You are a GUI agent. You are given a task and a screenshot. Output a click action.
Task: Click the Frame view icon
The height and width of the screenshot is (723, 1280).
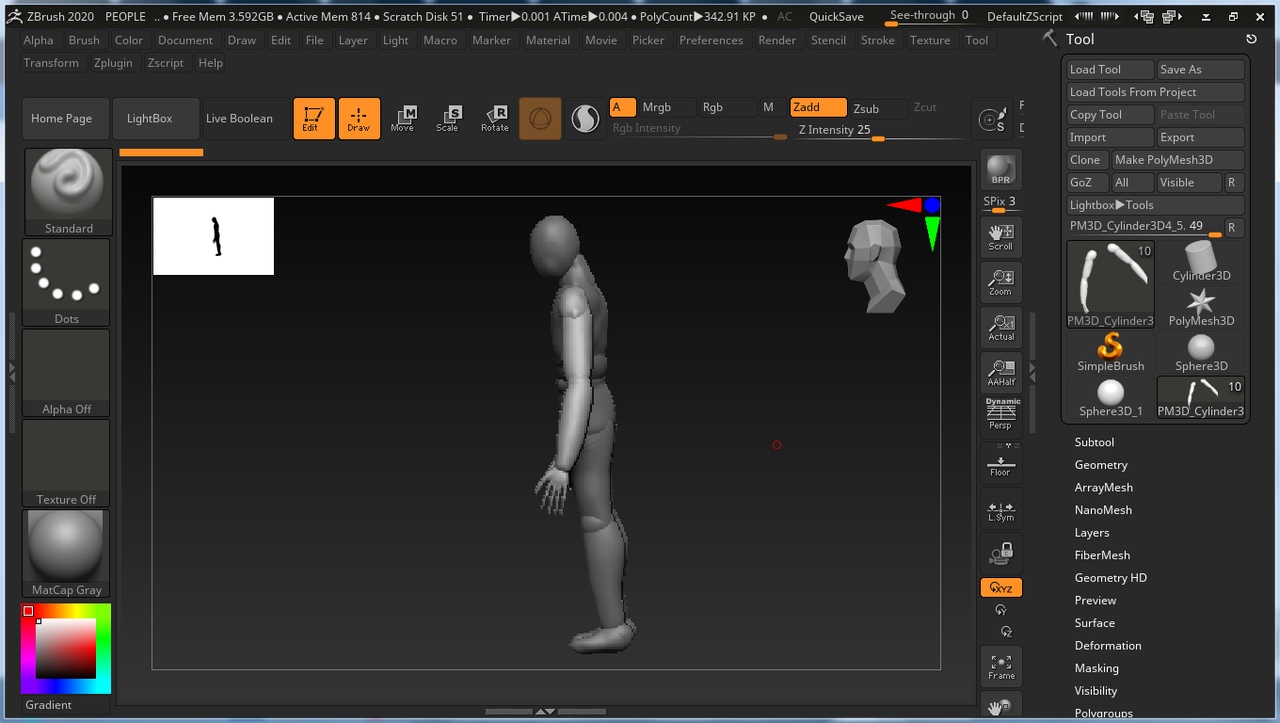(x=1000, y=666)
